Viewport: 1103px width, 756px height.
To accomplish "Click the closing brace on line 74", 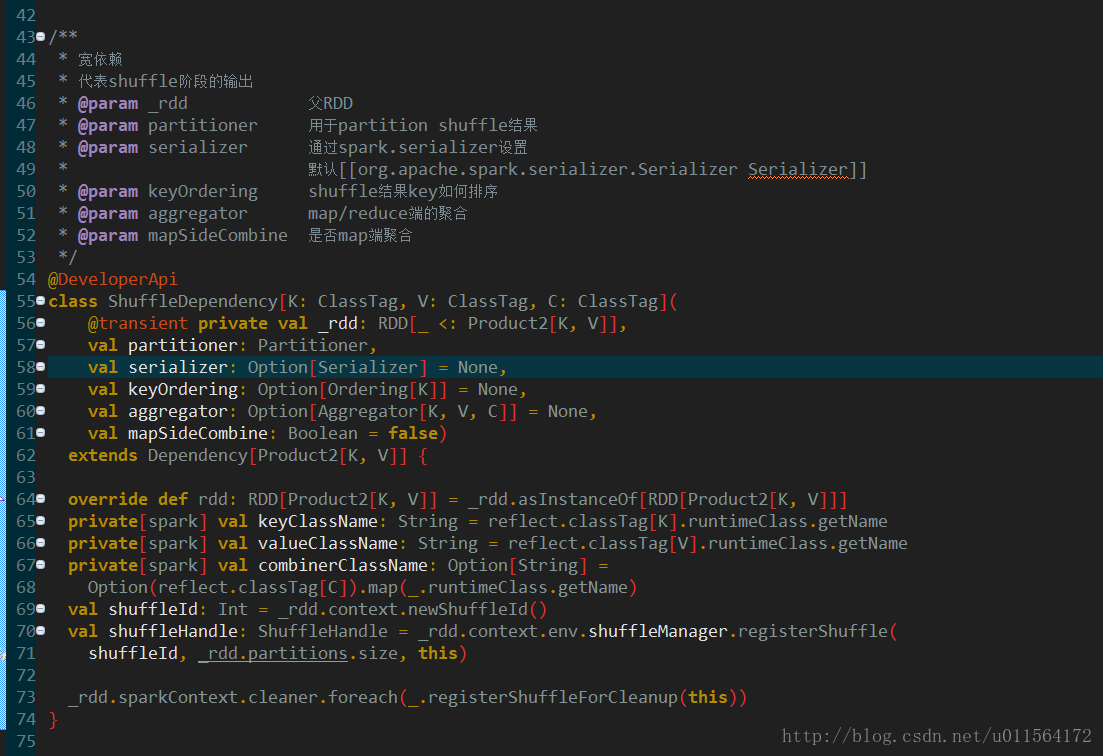I will tap(53, 719).
